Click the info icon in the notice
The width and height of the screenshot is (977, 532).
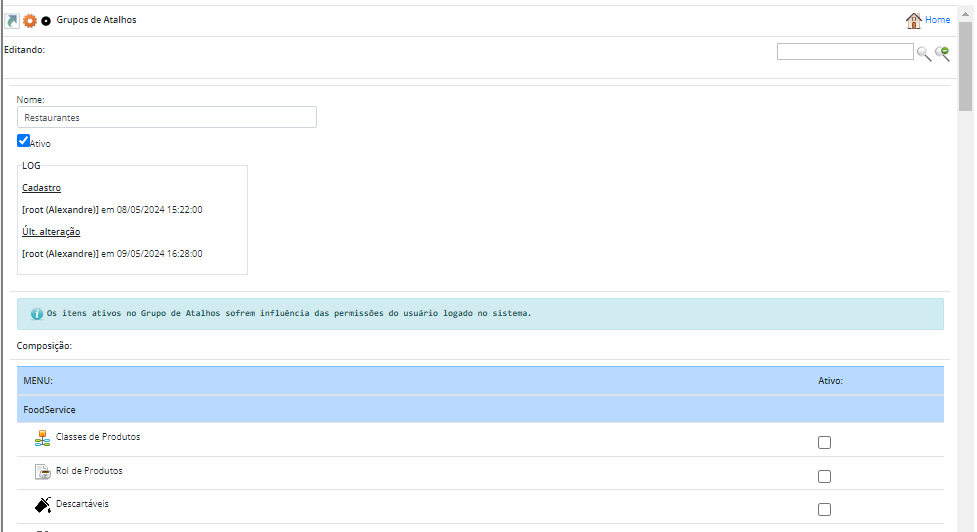click(37, 313)
